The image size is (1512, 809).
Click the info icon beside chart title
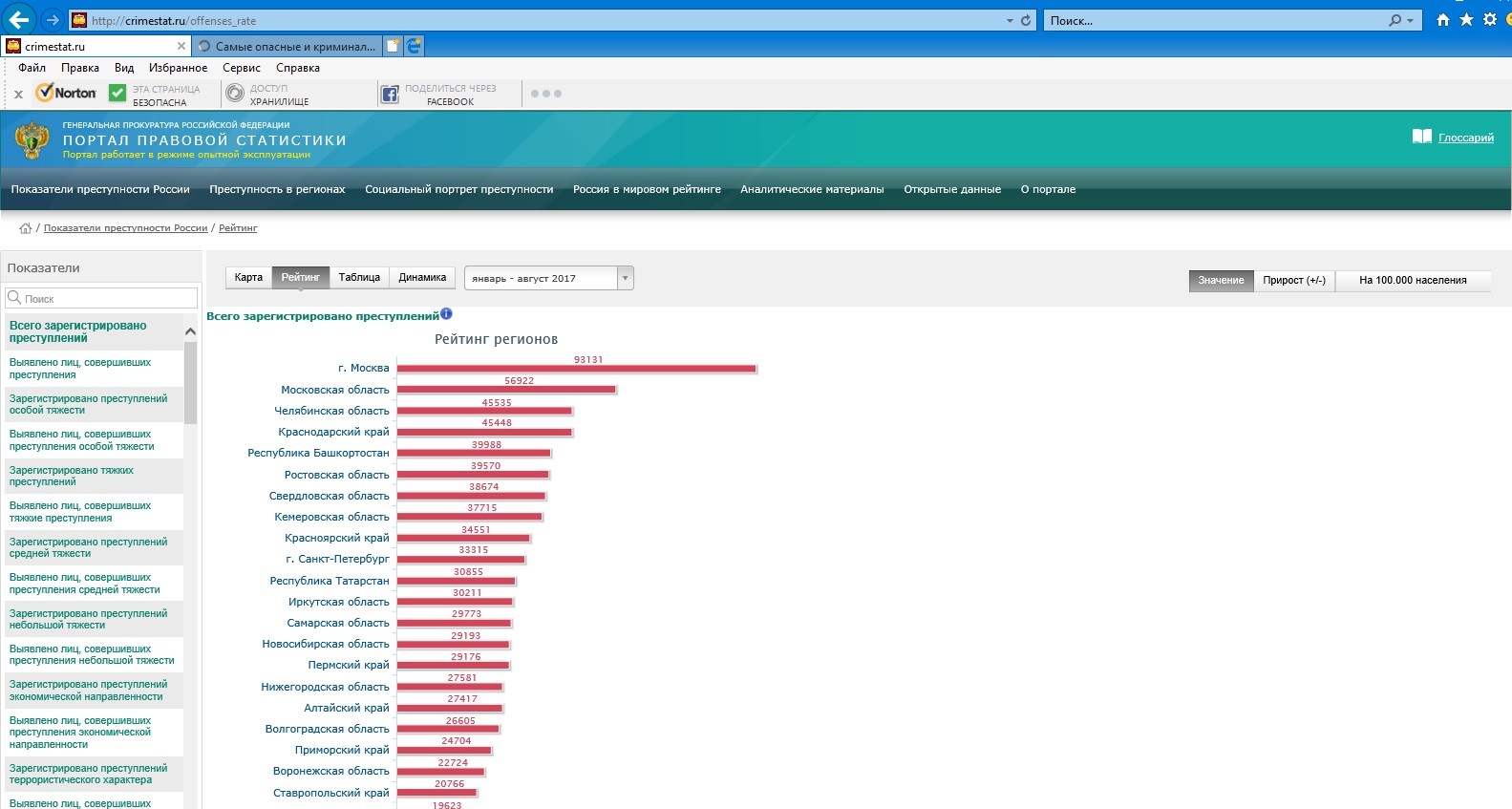pos(446,314)
